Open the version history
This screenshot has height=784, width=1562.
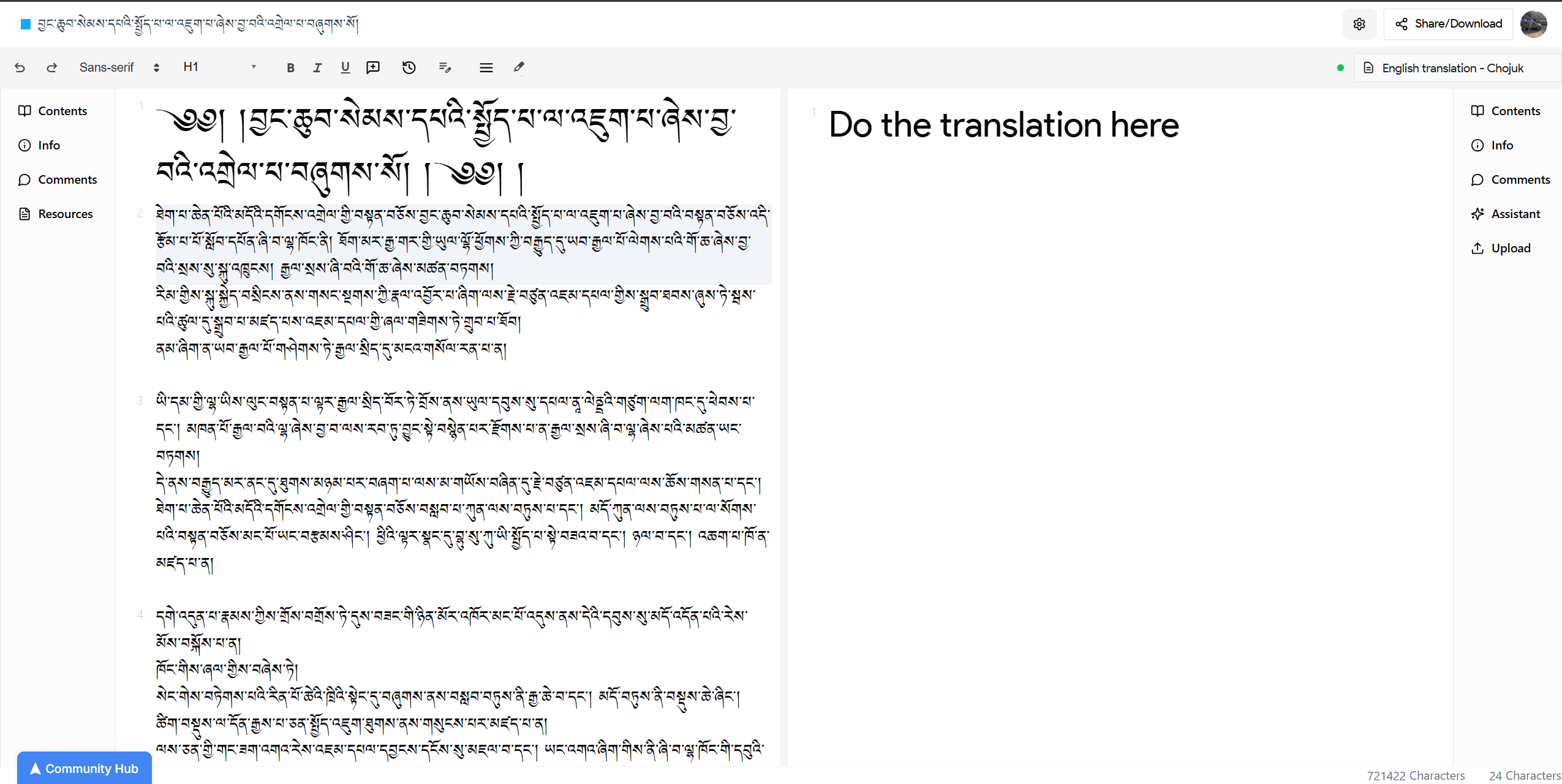point(409,67)
